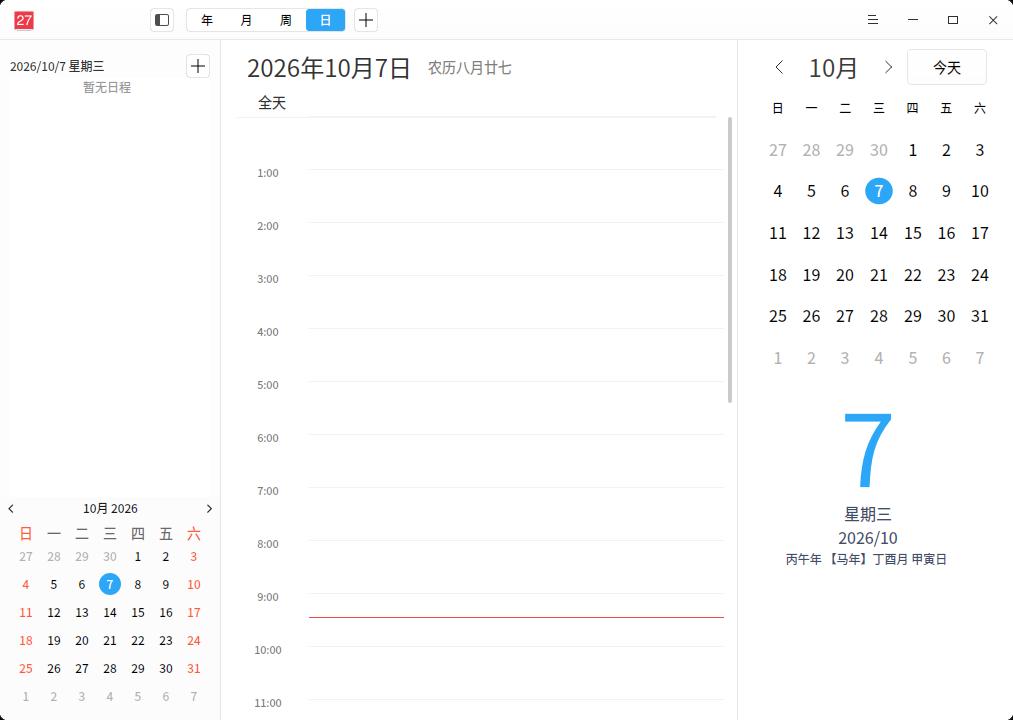Add schedule with sidebar plus button
Image resolution: width=1013 pixels, height=720 pixels.
coord(198,66)
